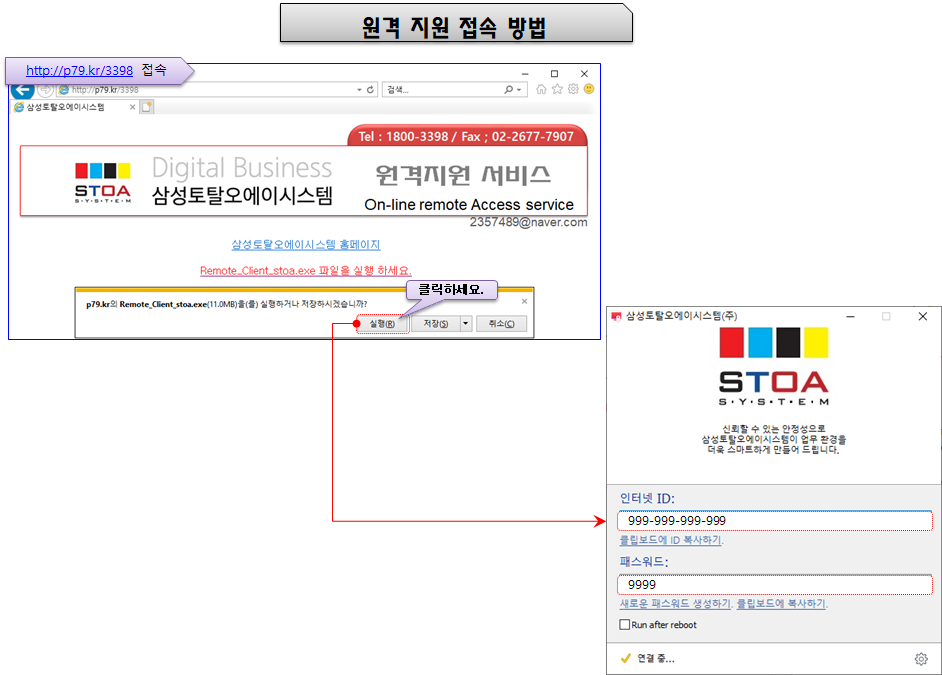
Task: Open favorites star icon
Action: [557, 90]
